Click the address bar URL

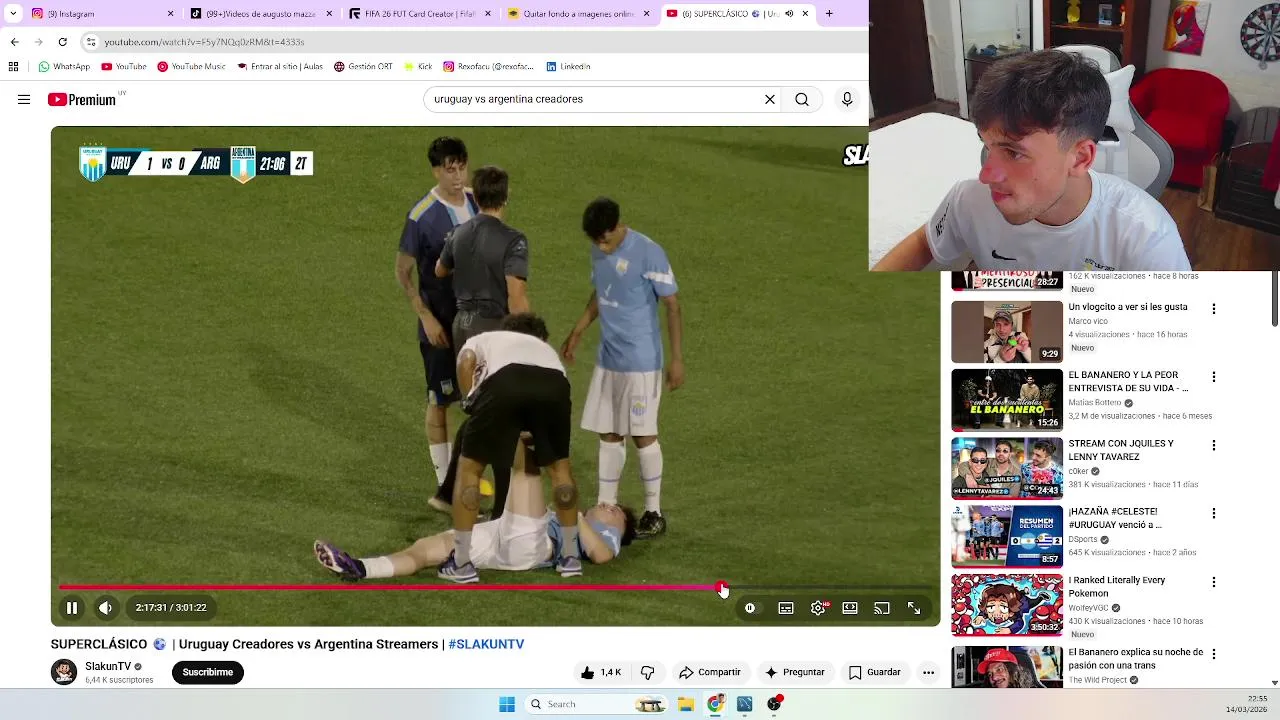204,42
